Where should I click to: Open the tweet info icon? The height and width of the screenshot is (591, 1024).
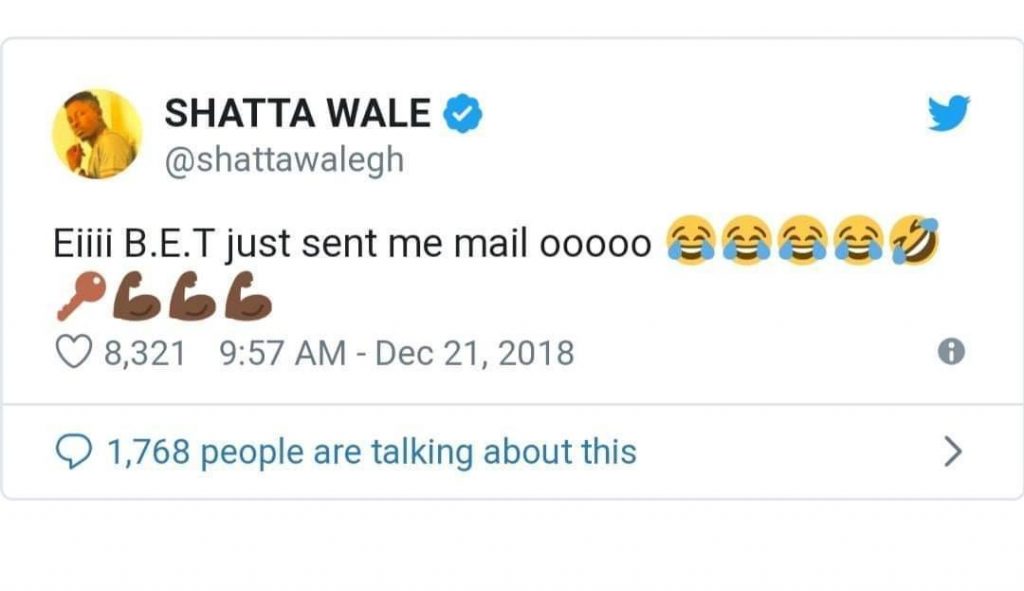(951, 351)
